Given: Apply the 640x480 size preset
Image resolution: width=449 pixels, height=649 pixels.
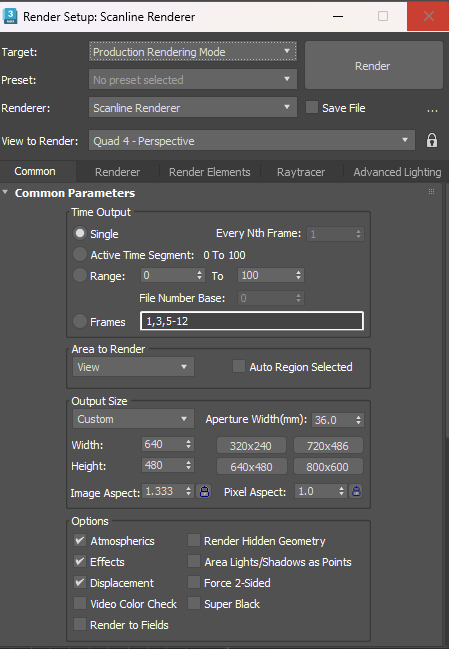Looking at the screenshot, I should pos(251,466).
